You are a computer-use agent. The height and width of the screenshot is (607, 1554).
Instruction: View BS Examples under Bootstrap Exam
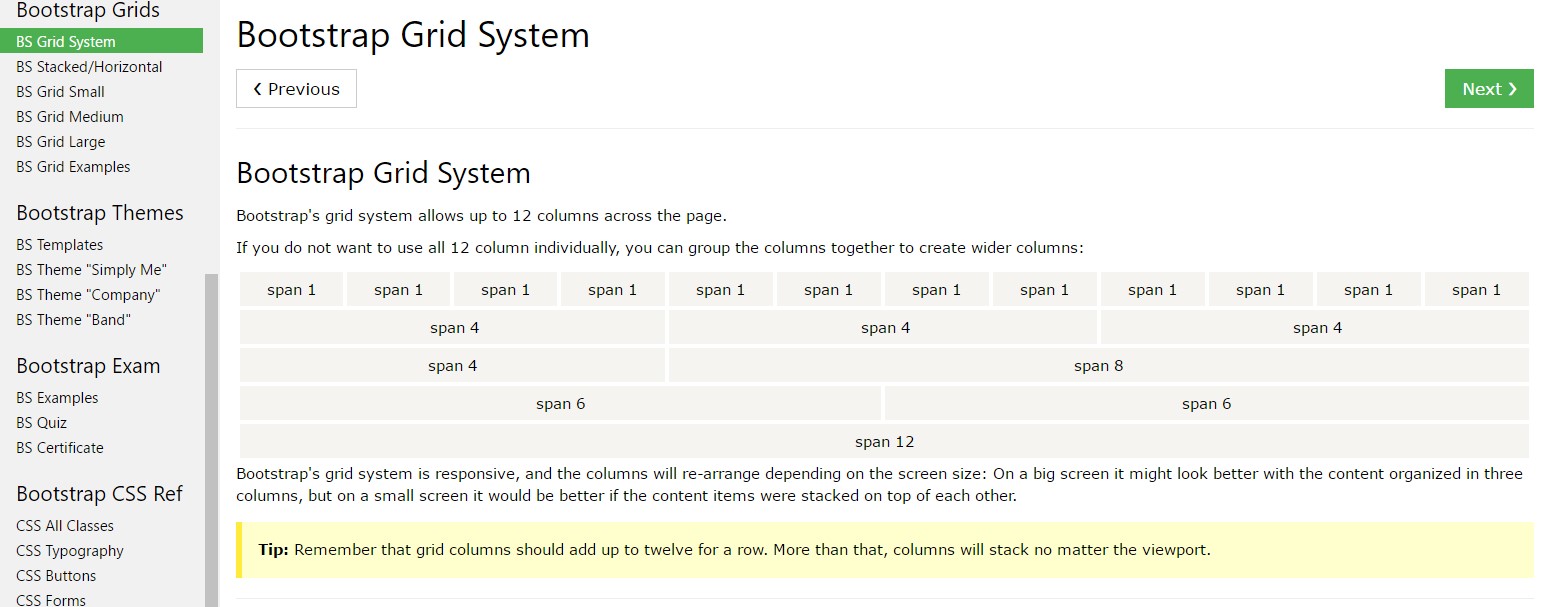coord(57,397)
